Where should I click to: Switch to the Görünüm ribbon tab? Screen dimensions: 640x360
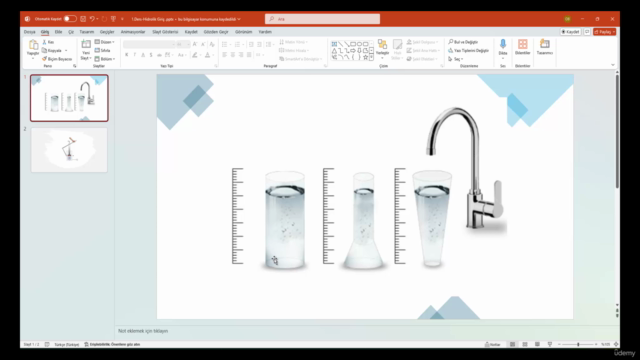coord(243,32)
